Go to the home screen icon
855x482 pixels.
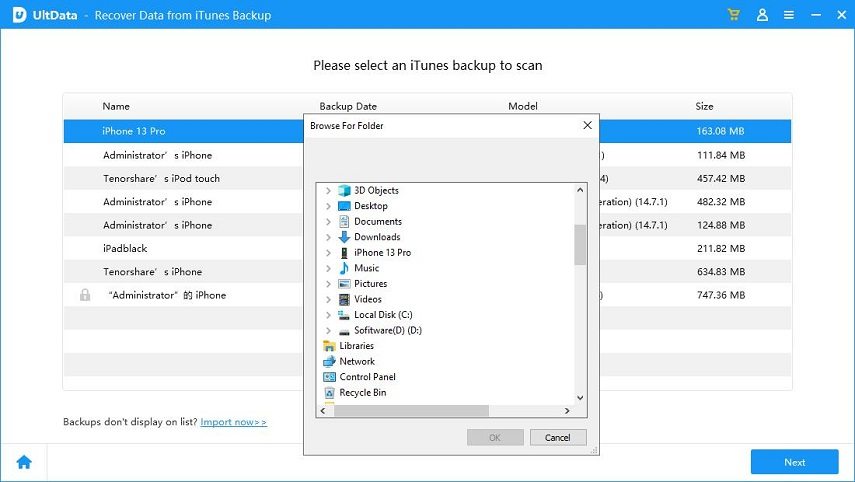pyautogui.click(x=24, y=462)
